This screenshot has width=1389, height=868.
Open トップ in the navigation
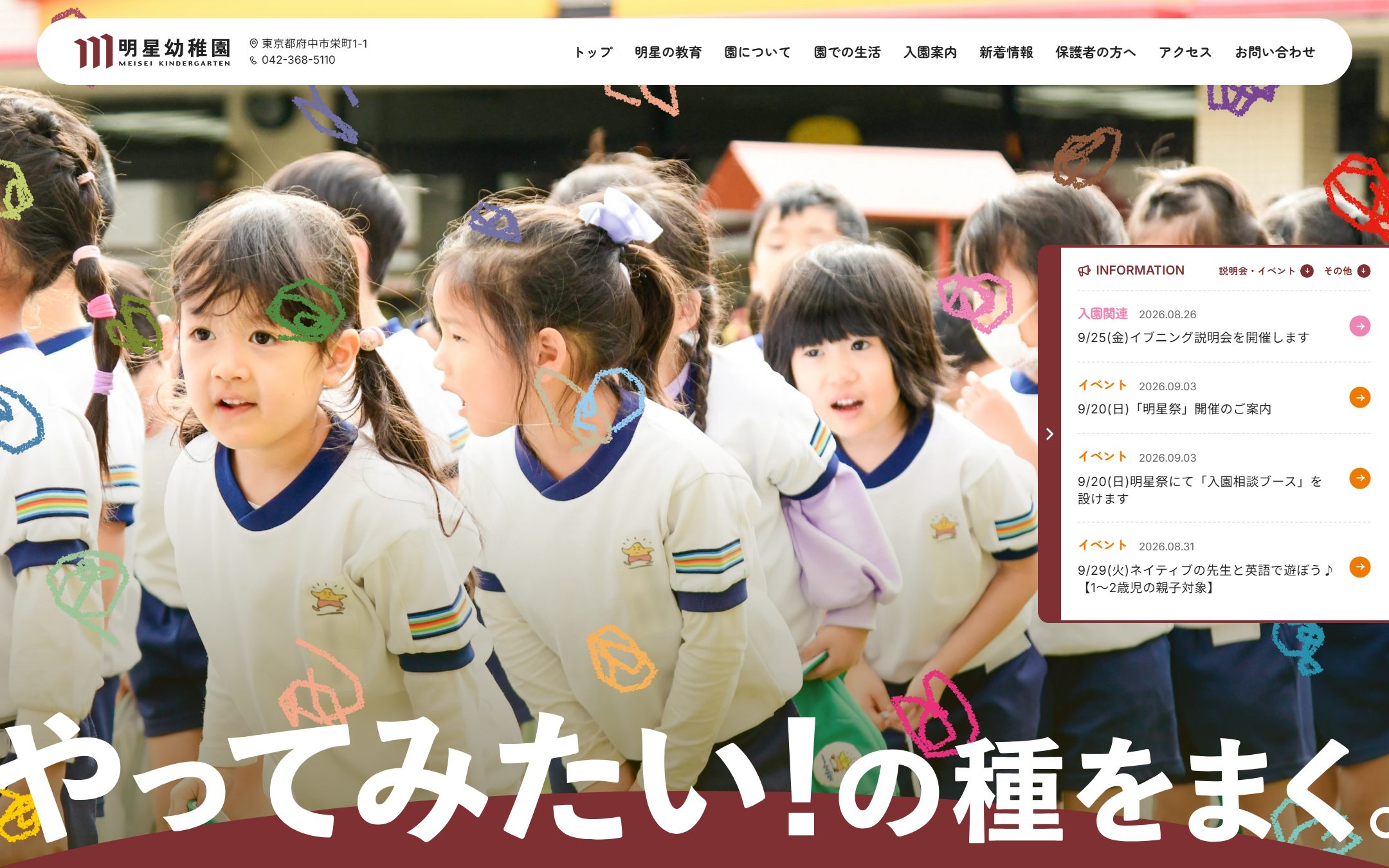pyautogui.click(x=593, y=52)
